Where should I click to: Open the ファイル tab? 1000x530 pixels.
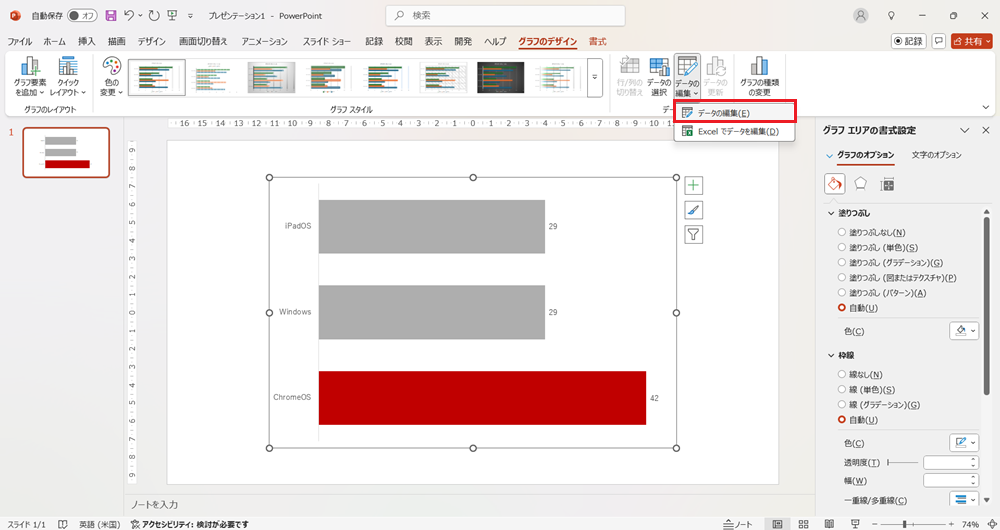tap(20, 41)
